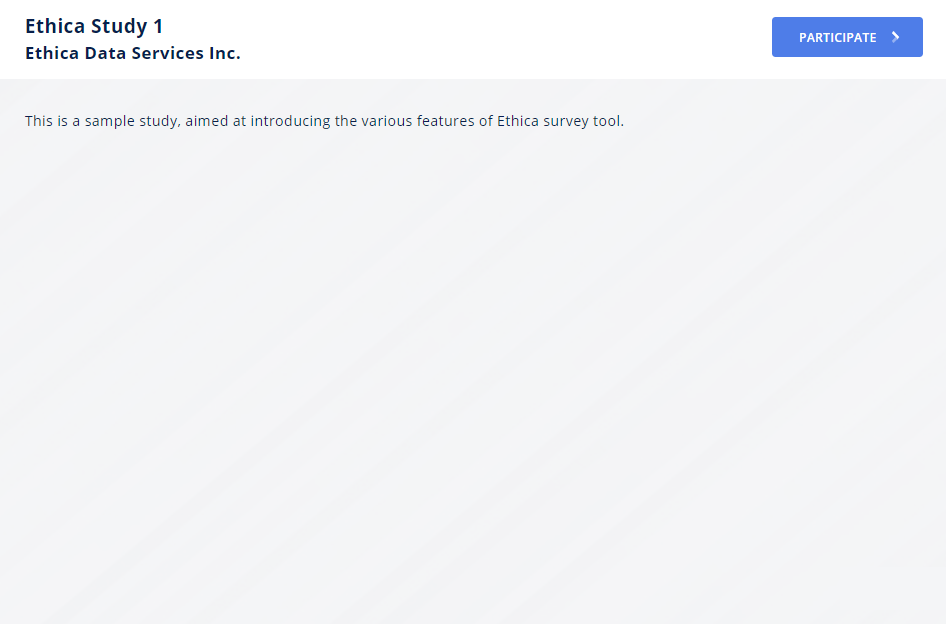Click the word 'features' in the description
Image resolution: width=946 pixels, height=624 pixels.
click(x=446, y=121)
